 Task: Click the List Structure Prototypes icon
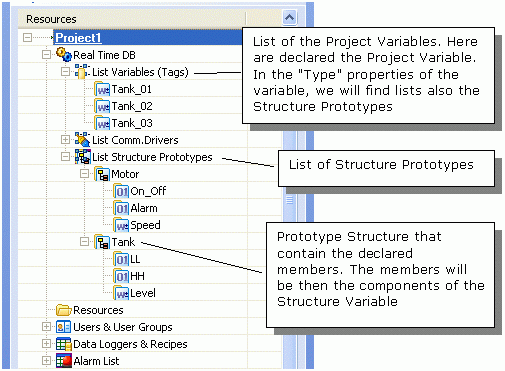click(x=82, y=157)
